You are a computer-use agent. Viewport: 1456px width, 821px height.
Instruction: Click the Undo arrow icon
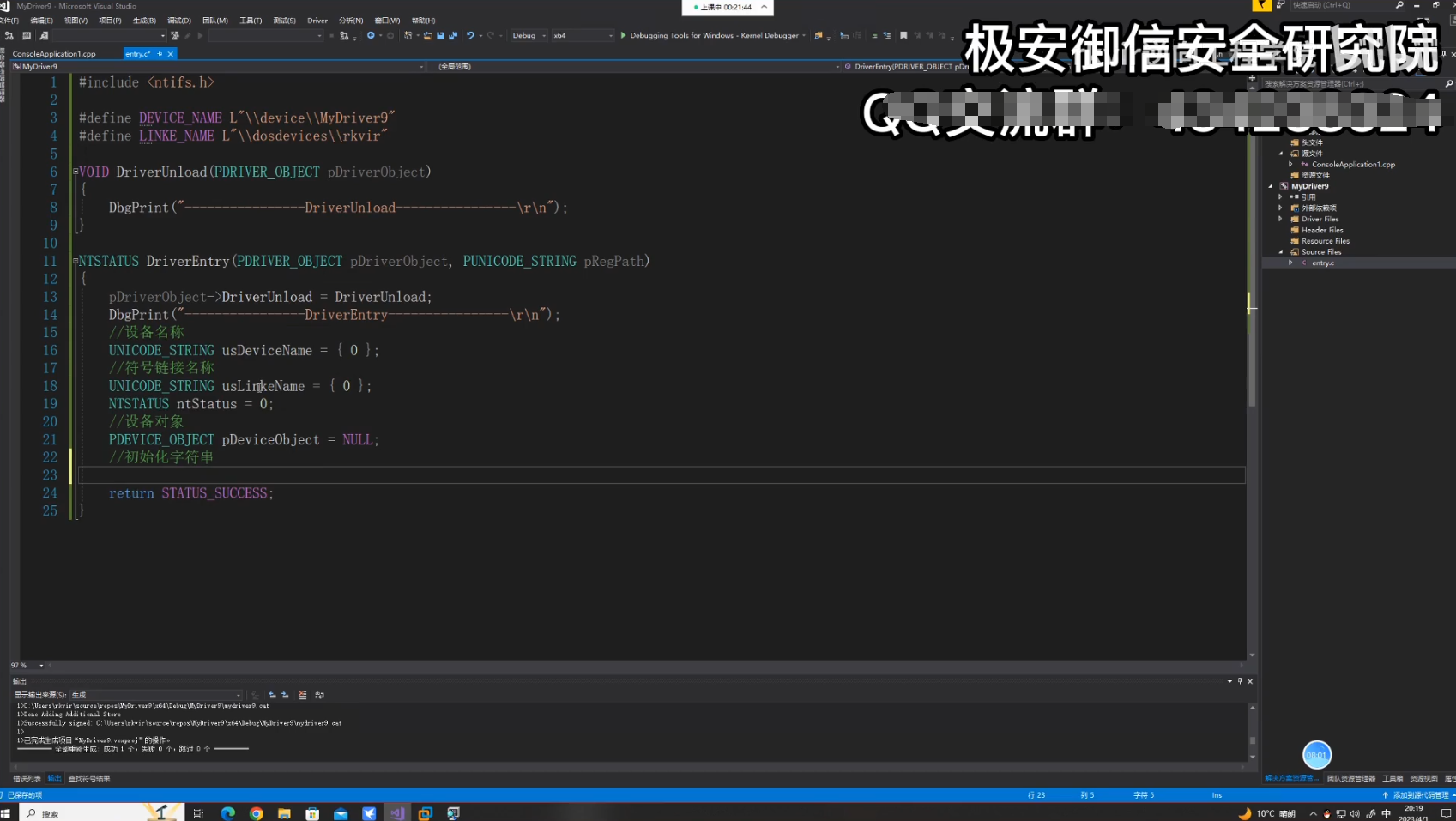(x=470, y=36)
